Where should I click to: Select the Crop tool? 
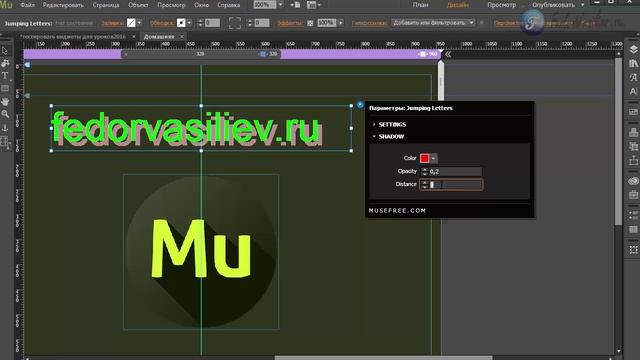(x=5, y=63)
